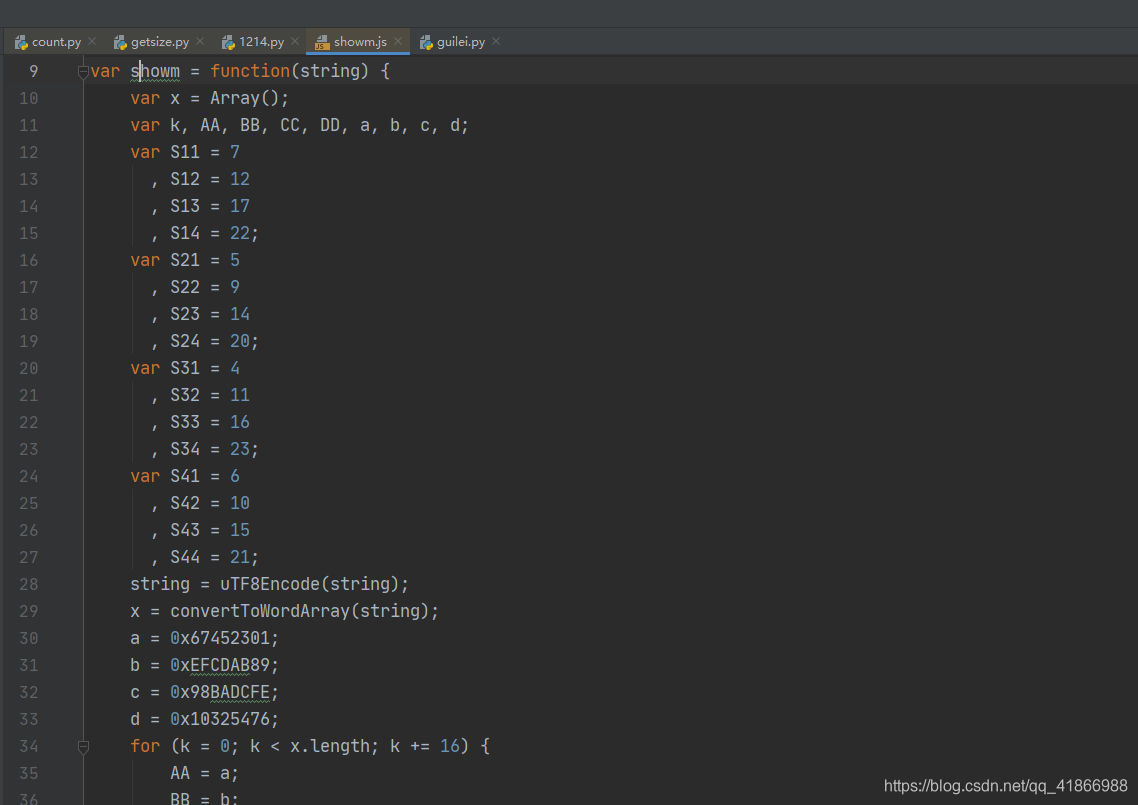Close the count.py tab
Viewport: 1138px width, 805px height.
(x=92, y=41)
